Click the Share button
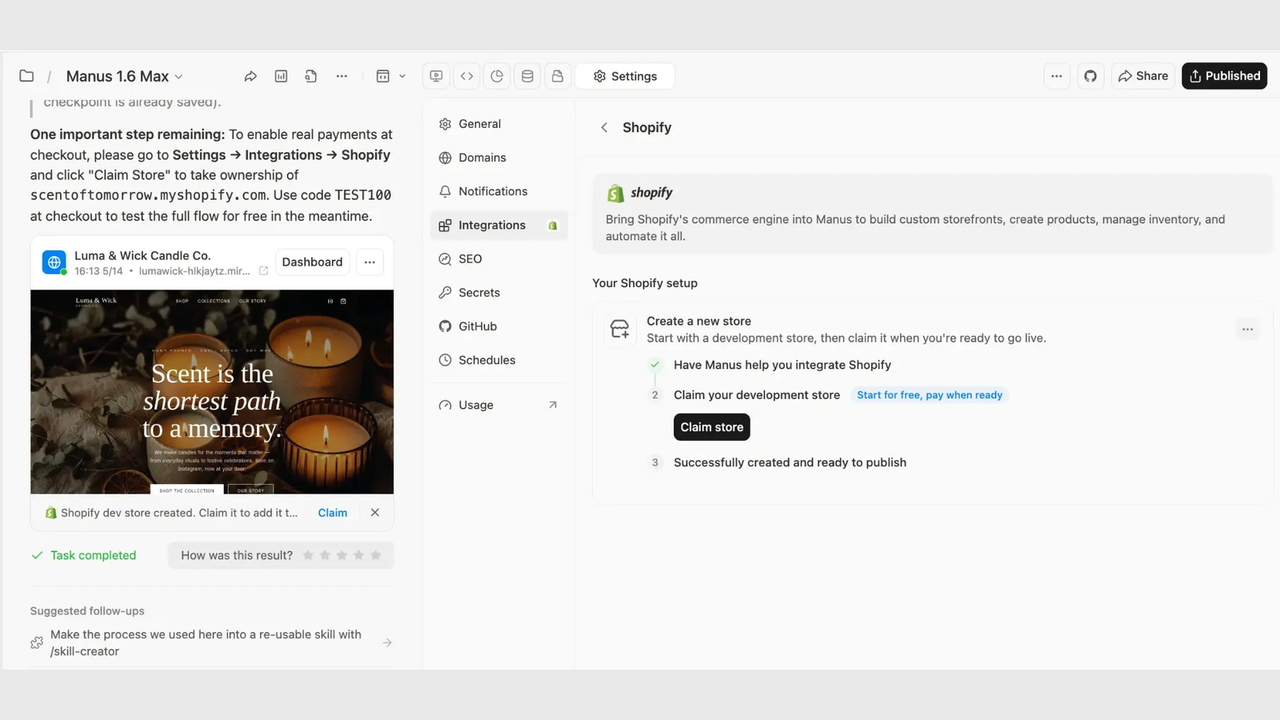The width and height of the screenshot is (1280, 720). pos(1143,76)
